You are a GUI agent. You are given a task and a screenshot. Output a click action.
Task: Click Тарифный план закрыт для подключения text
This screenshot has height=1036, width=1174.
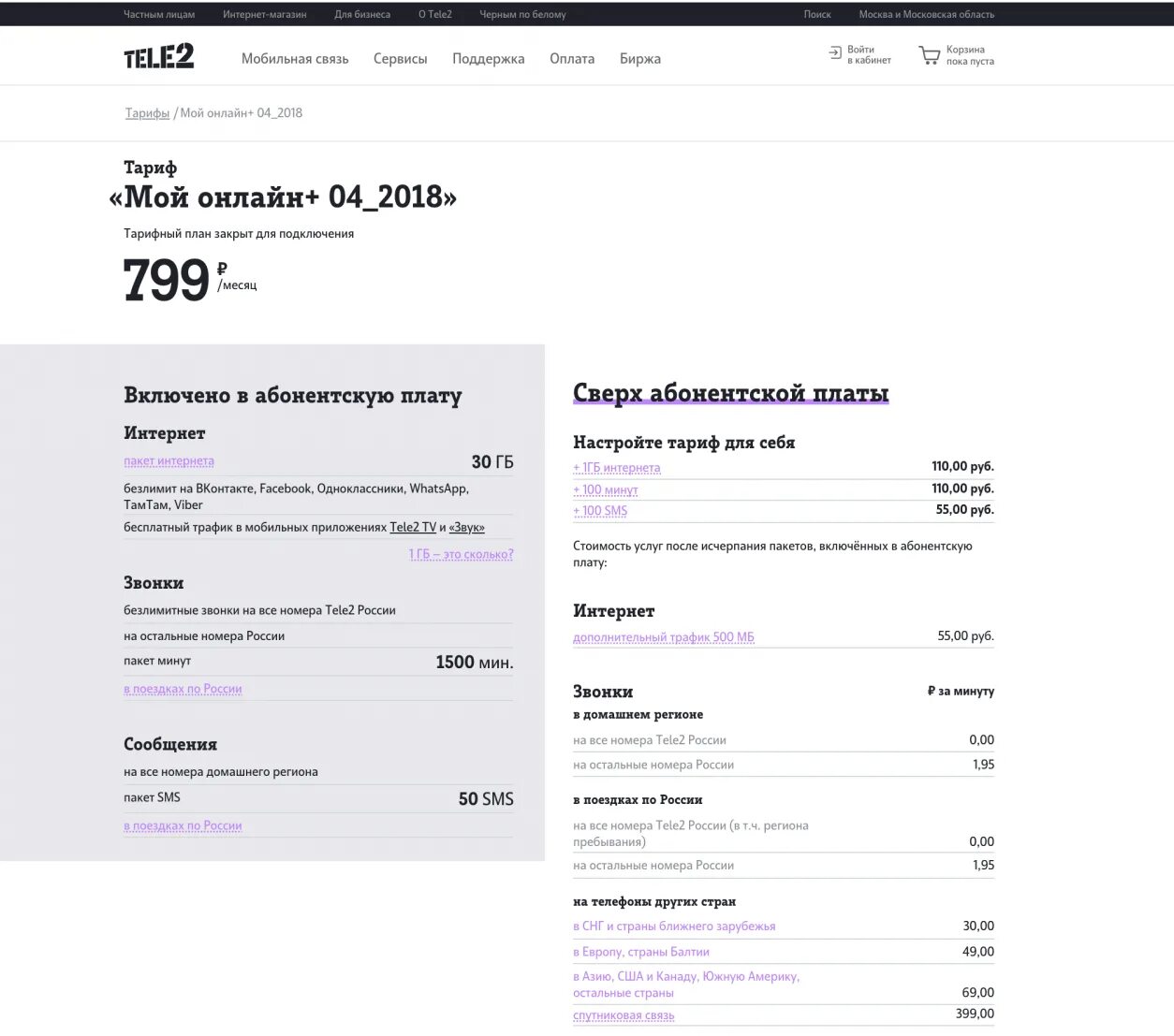pos(239,233)
